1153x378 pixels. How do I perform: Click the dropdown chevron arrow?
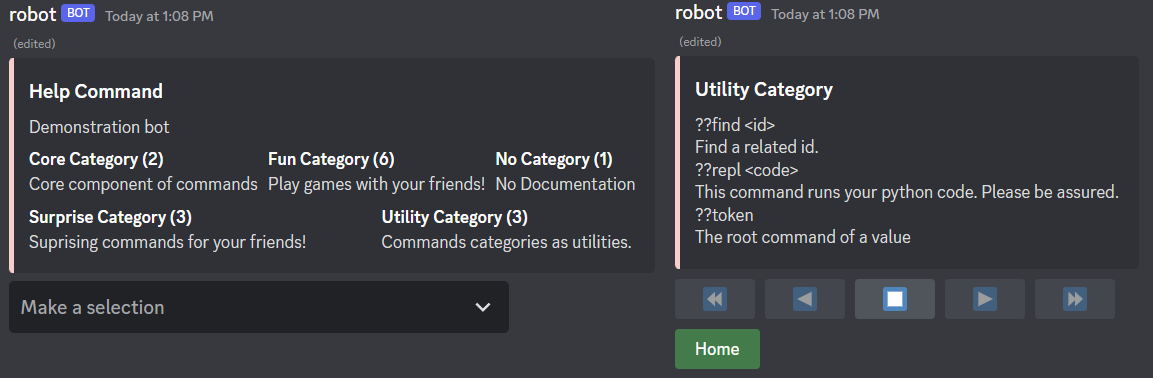(x=482, y=307)
